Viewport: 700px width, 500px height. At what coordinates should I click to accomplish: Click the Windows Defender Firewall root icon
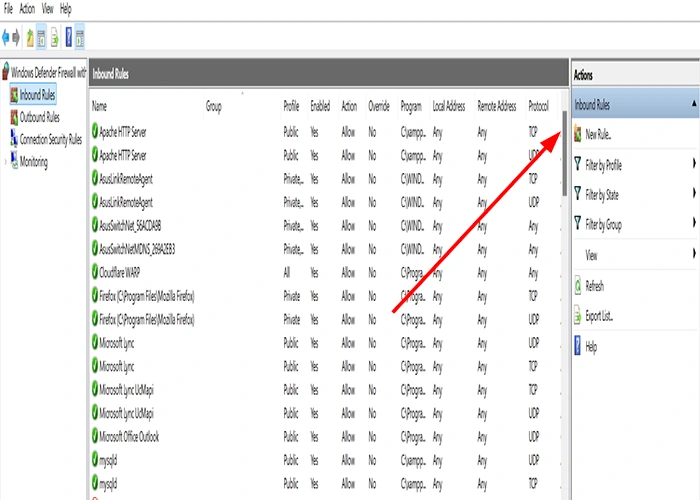click(x=6, y=71)
